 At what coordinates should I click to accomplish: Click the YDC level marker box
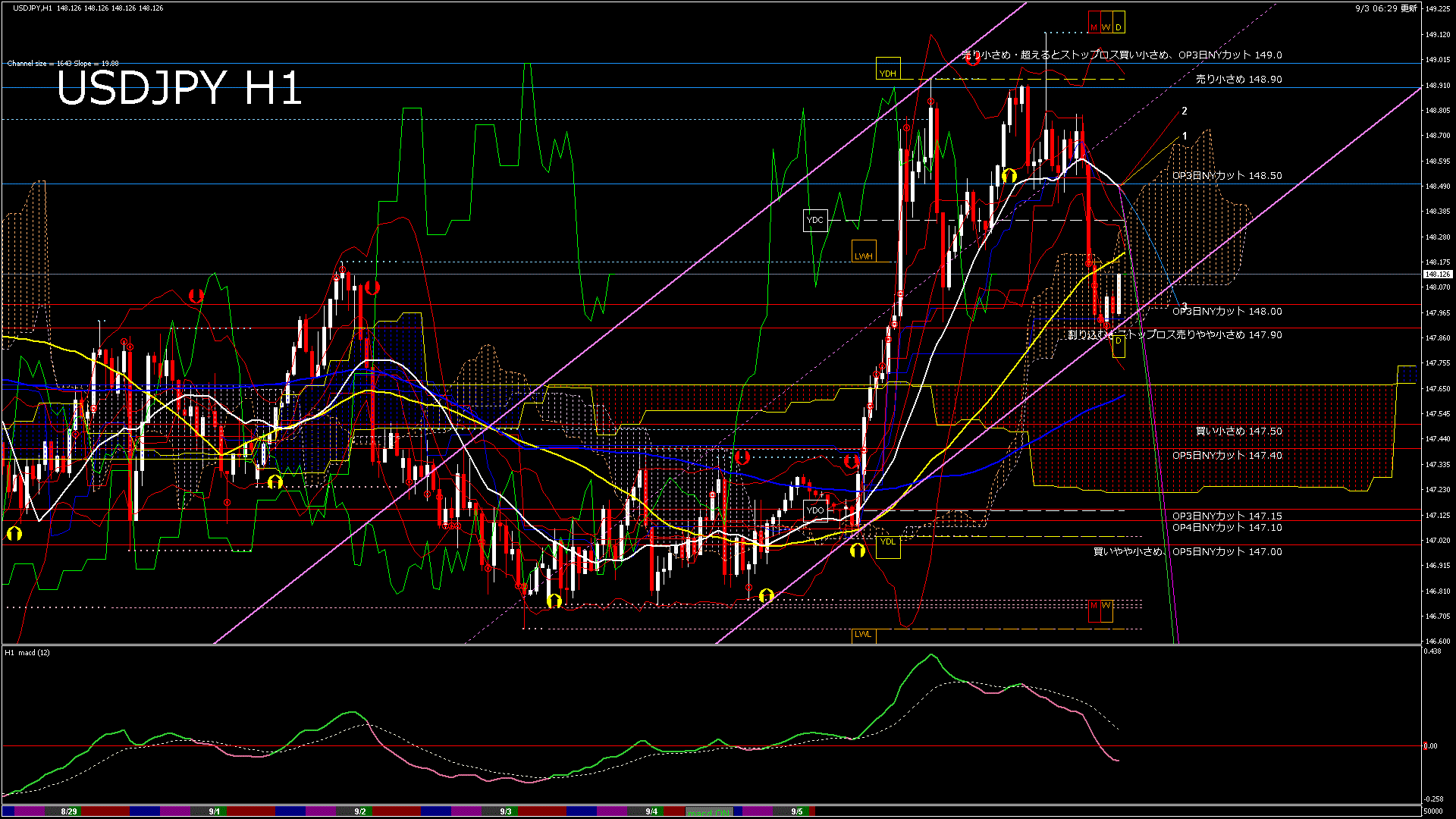tap(815, 220)
